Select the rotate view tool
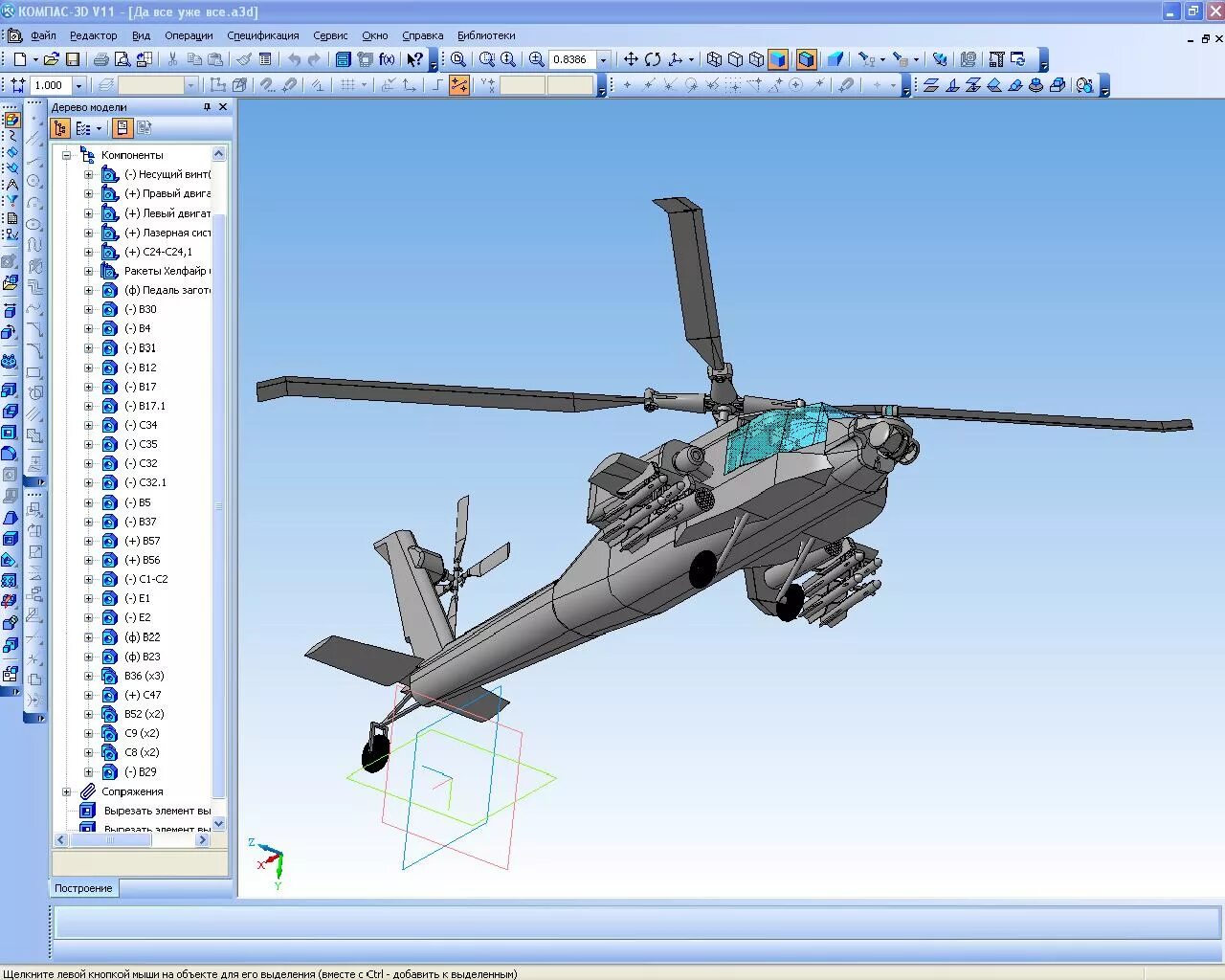This screenshot has width=1225, height=980. [653, 59]
